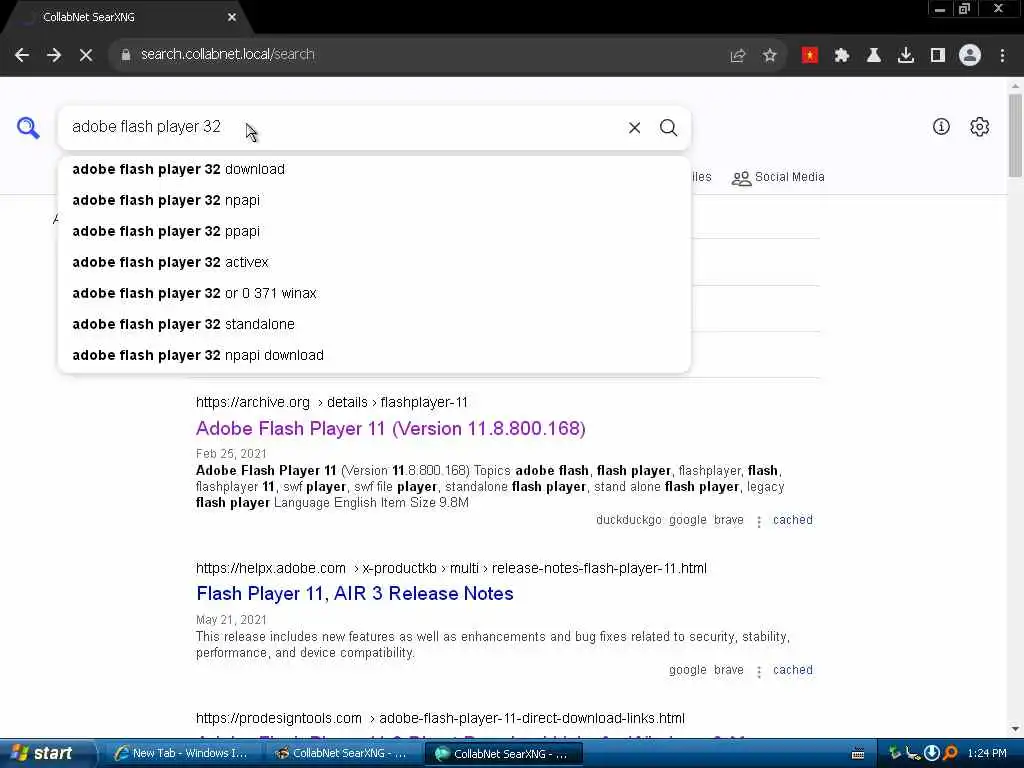Choose suggestion 'adobe flash player 32 download'
The image size is (1024, 768).
[374, 169]
